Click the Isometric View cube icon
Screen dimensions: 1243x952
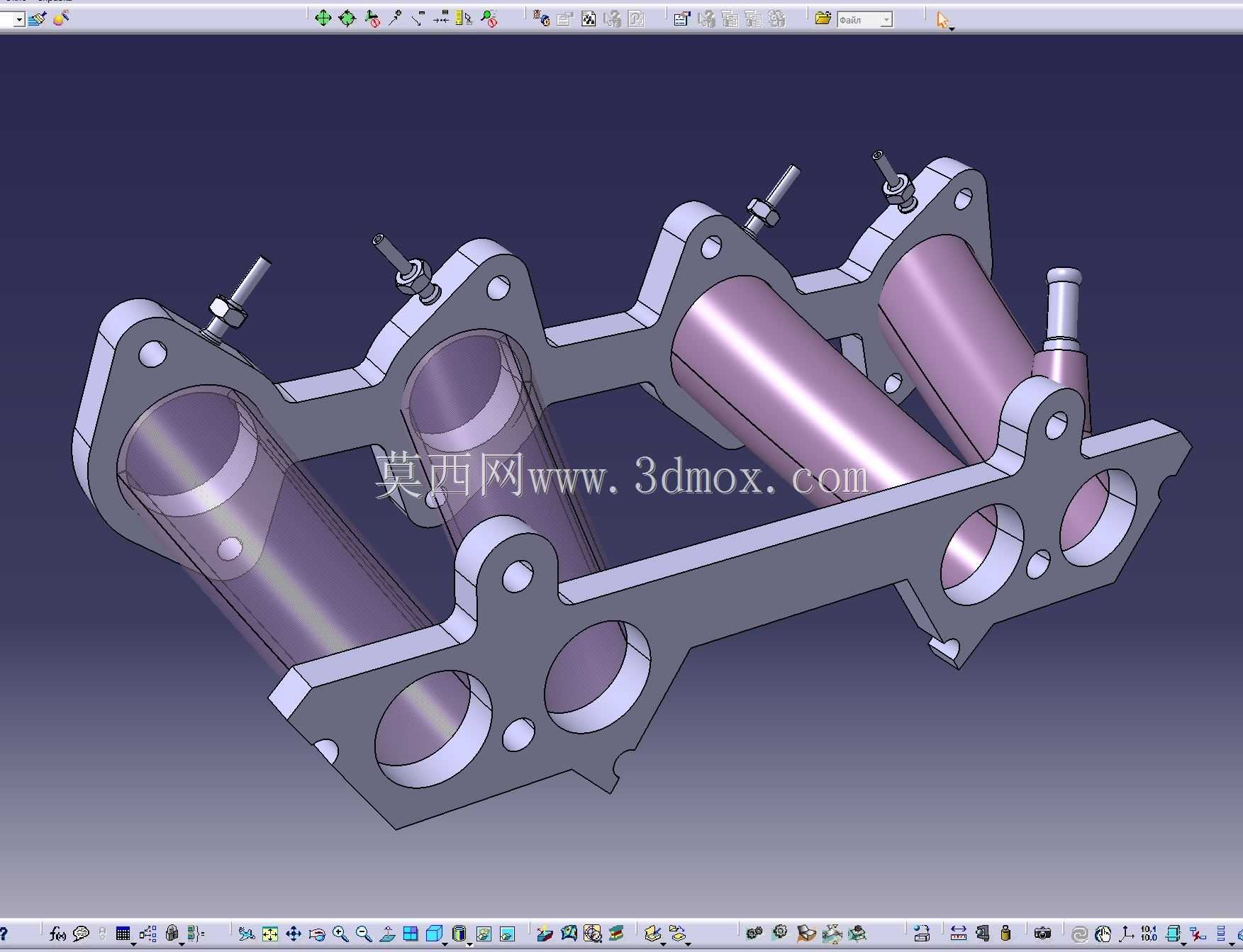tap(434, 934)
